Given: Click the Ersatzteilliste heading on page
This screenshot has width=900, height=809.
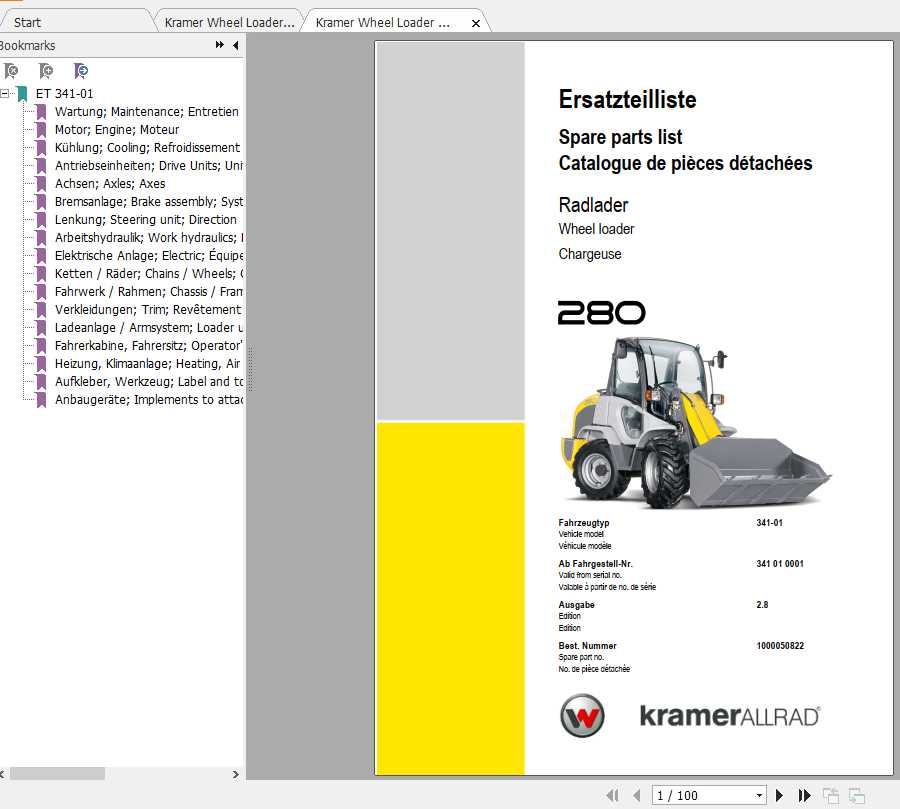Looking at the screenshot, I should [x=627, y=99].
